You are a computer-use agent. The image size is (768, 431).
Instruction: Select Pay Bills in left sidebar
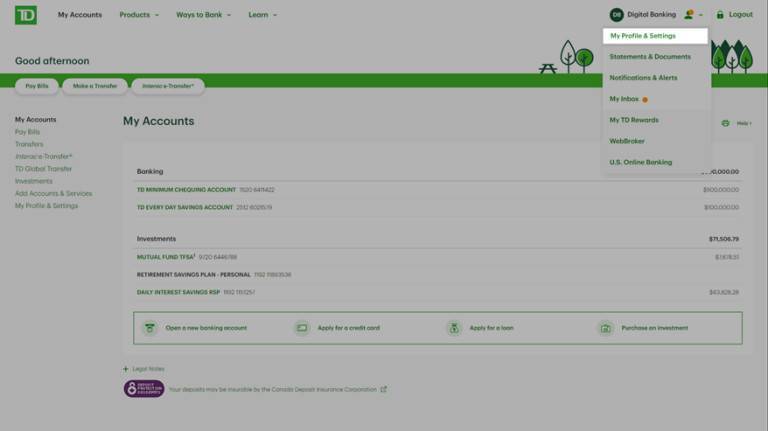[27, 132]
